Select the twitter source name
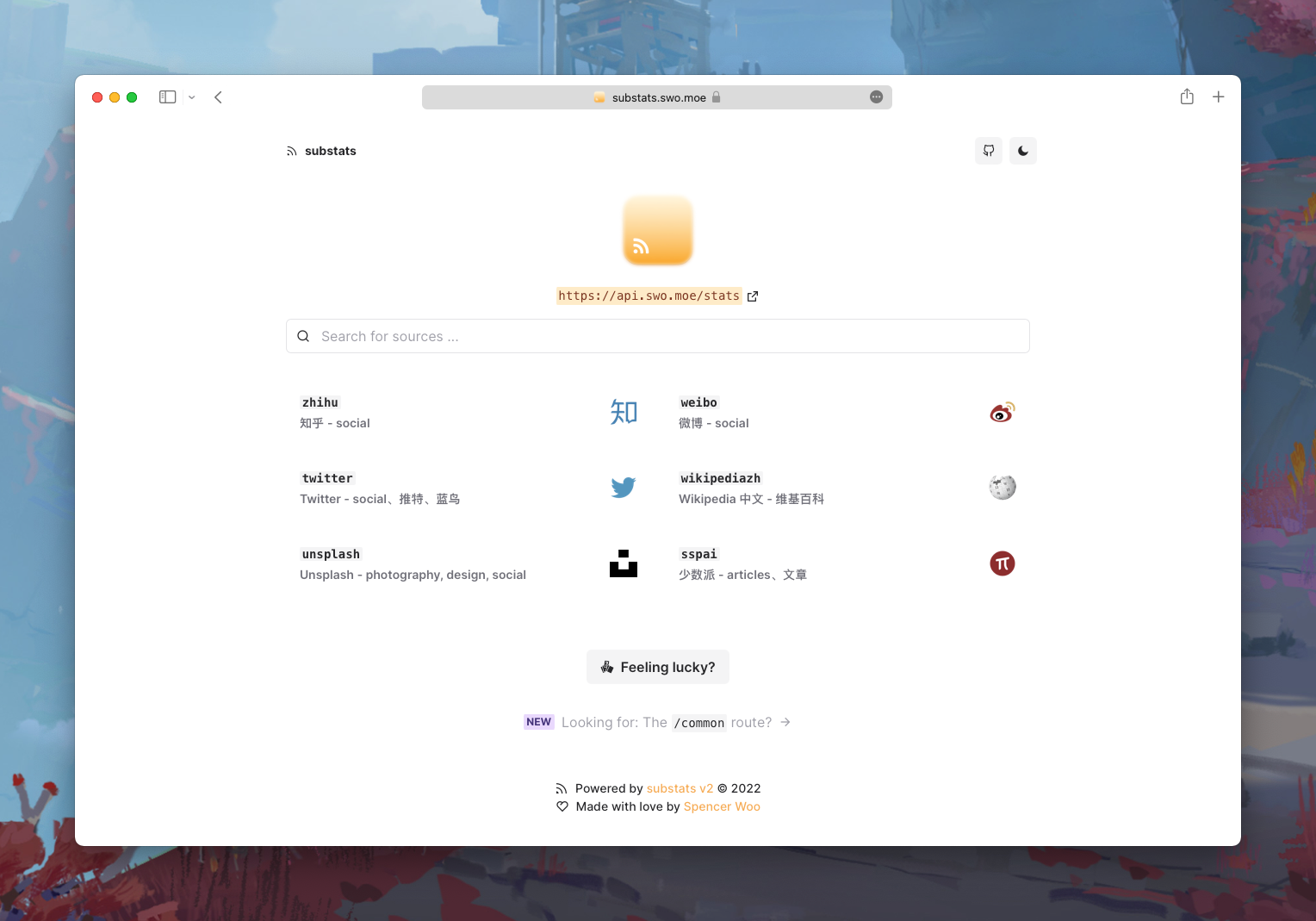1316x921 pixels. [327, 478]
